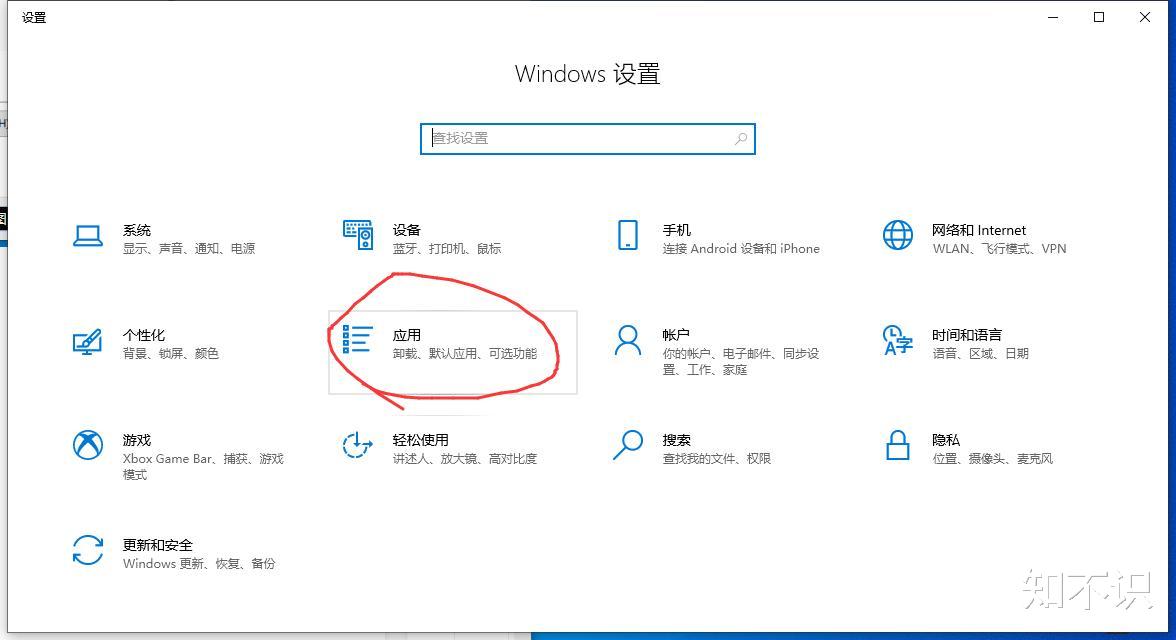1176x640 pixels.
Task: Click the 更新和安全 refresh arrows icon
Action: (88, 550)
